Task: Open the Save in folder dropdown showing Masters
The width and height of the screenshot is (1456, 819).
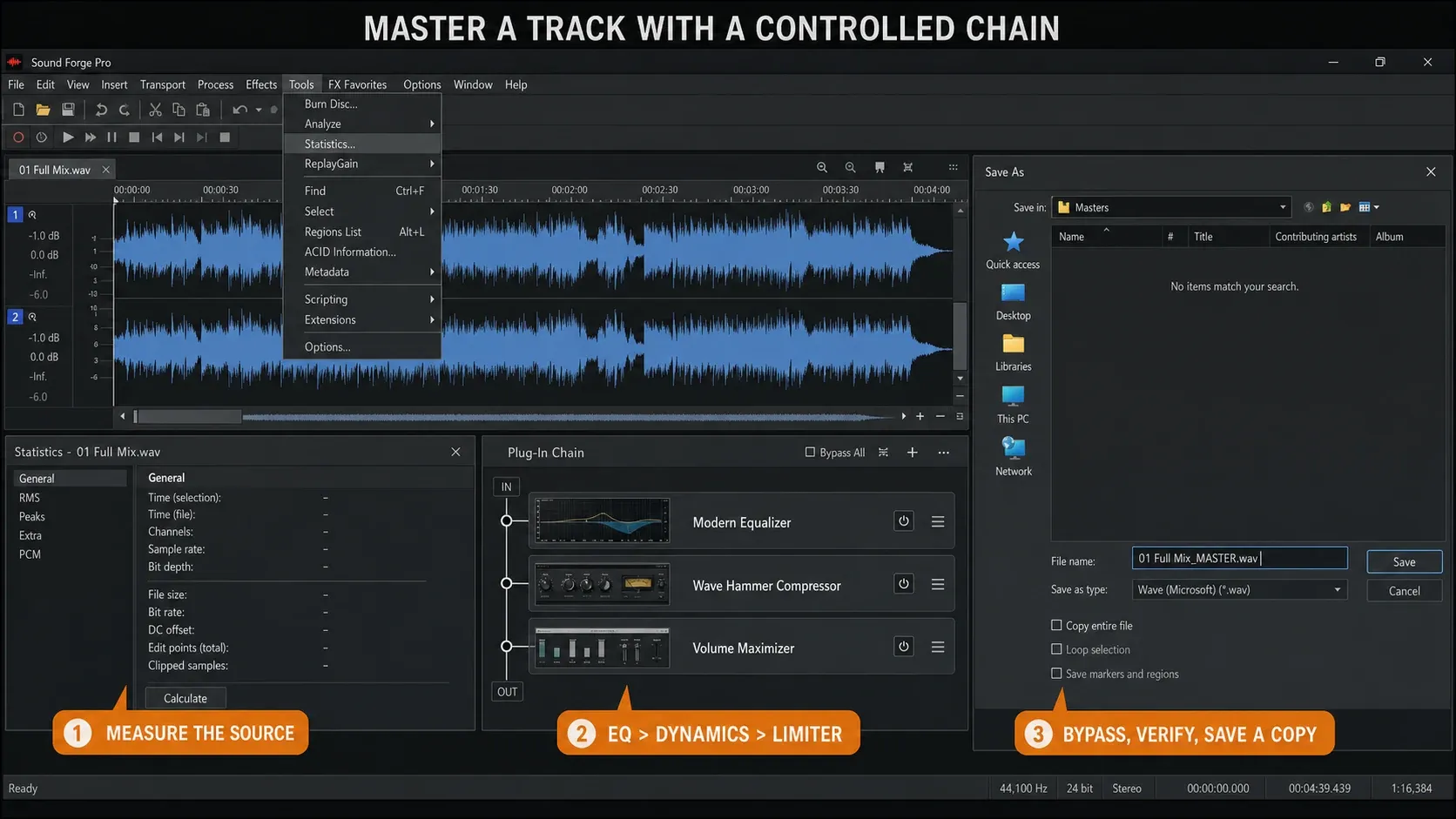Action: [x=1171, y=207]
